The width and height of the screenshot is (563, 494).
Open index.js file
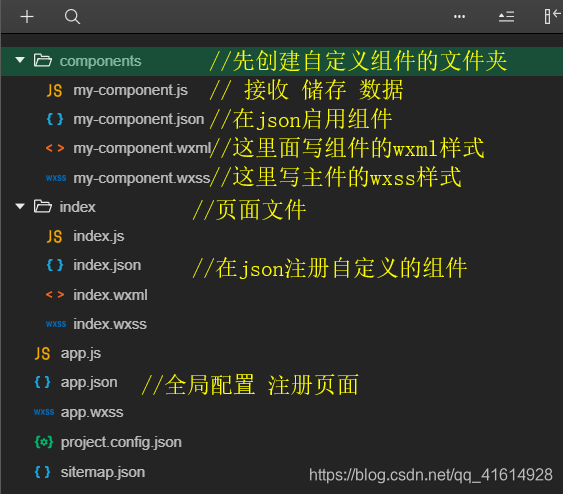[x=99, y=237]
